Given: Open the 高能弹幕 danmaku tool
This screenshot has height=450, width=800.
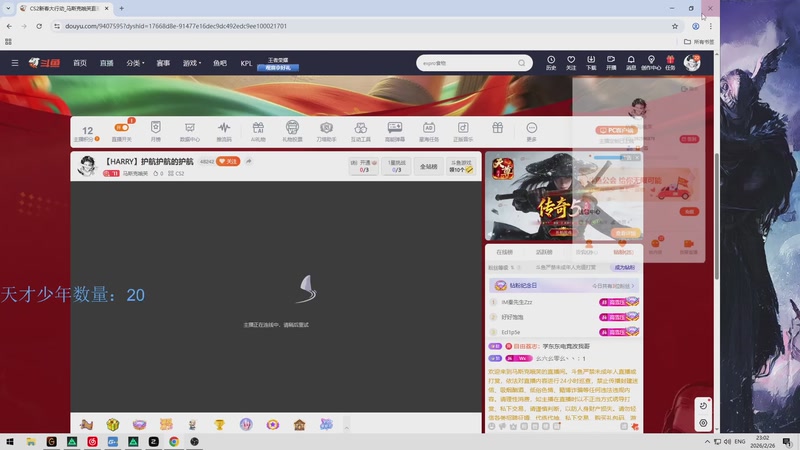Looking at the screenshot, I should point(395,131).
